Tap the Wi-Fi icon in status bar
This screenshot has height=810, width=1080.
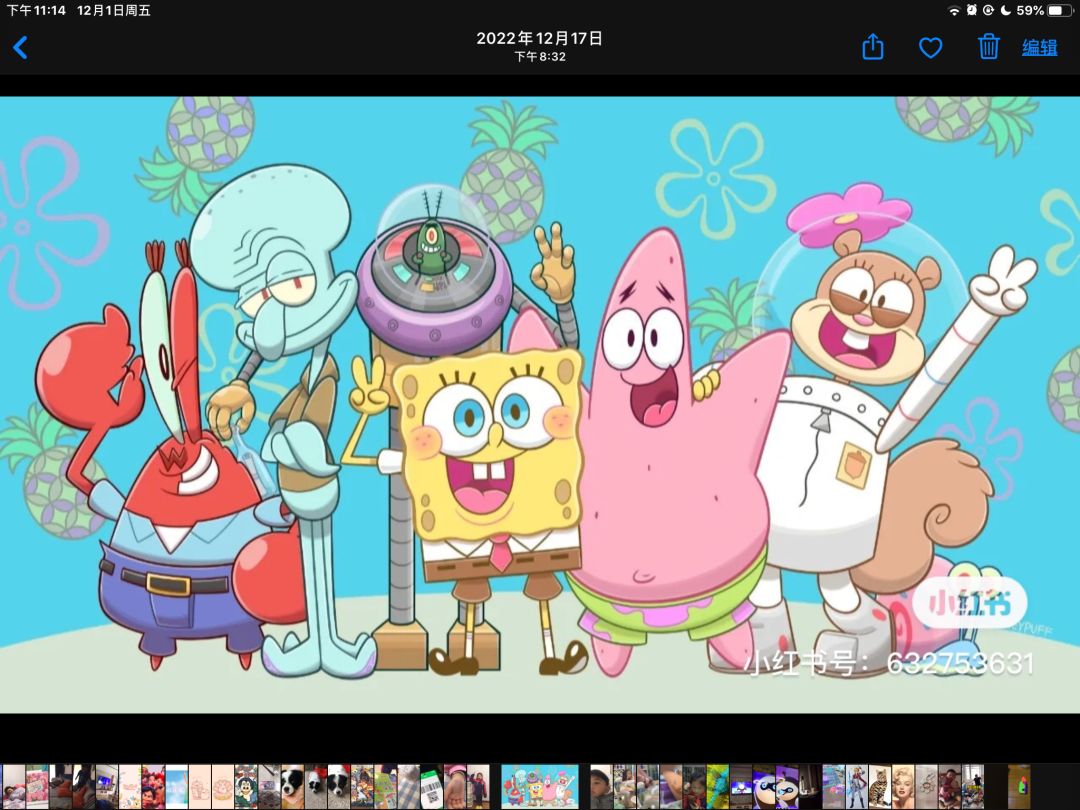coord(954,10)
